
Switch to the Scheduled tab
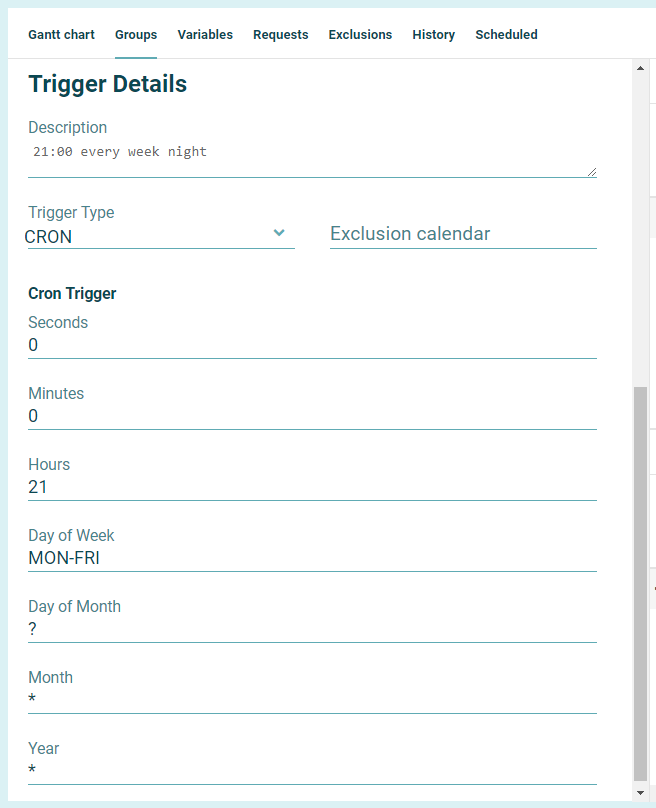[506, 35]
